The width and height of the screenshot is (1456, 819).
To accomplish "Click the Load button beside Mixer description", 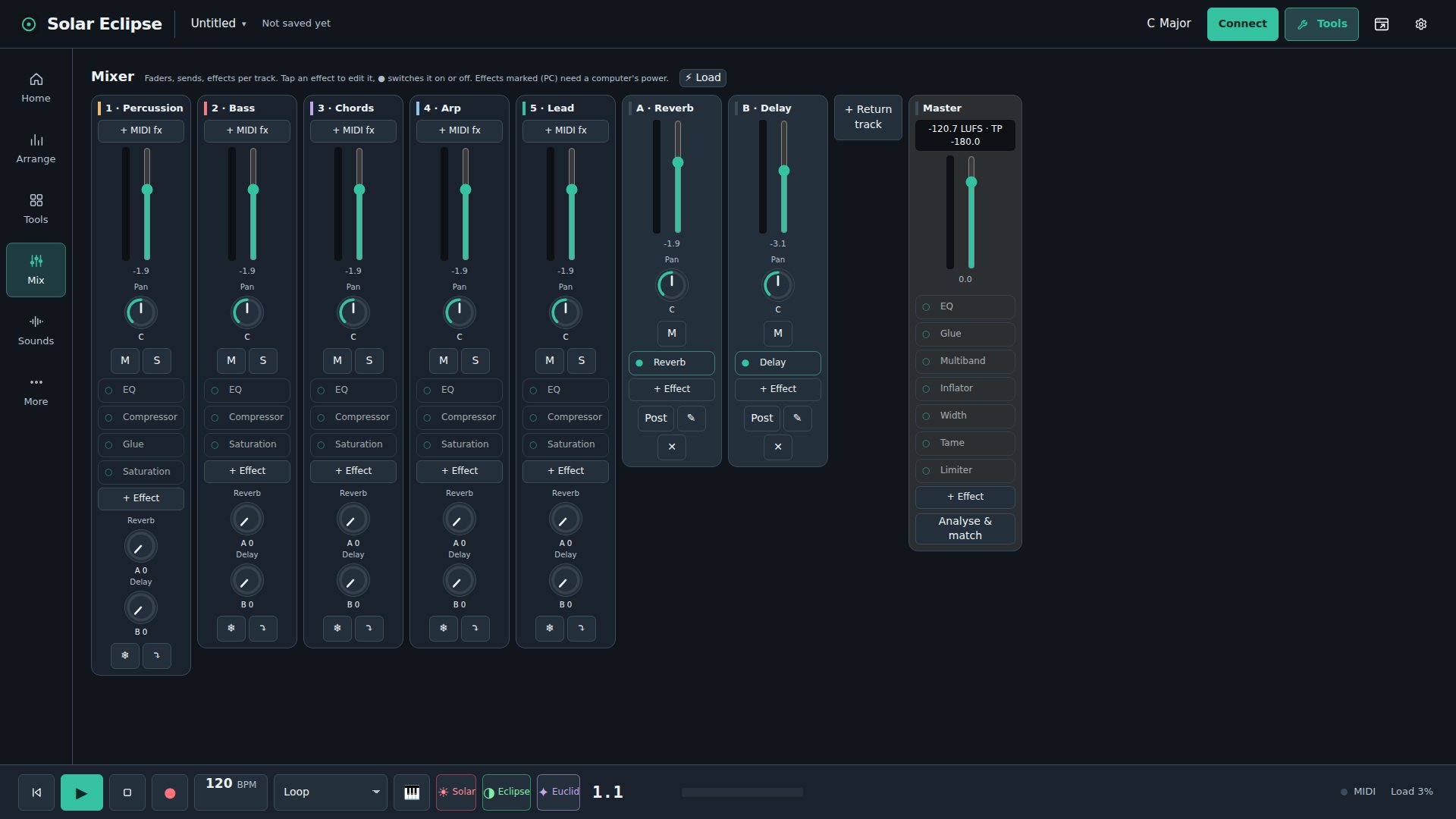I will pos(703,78).
